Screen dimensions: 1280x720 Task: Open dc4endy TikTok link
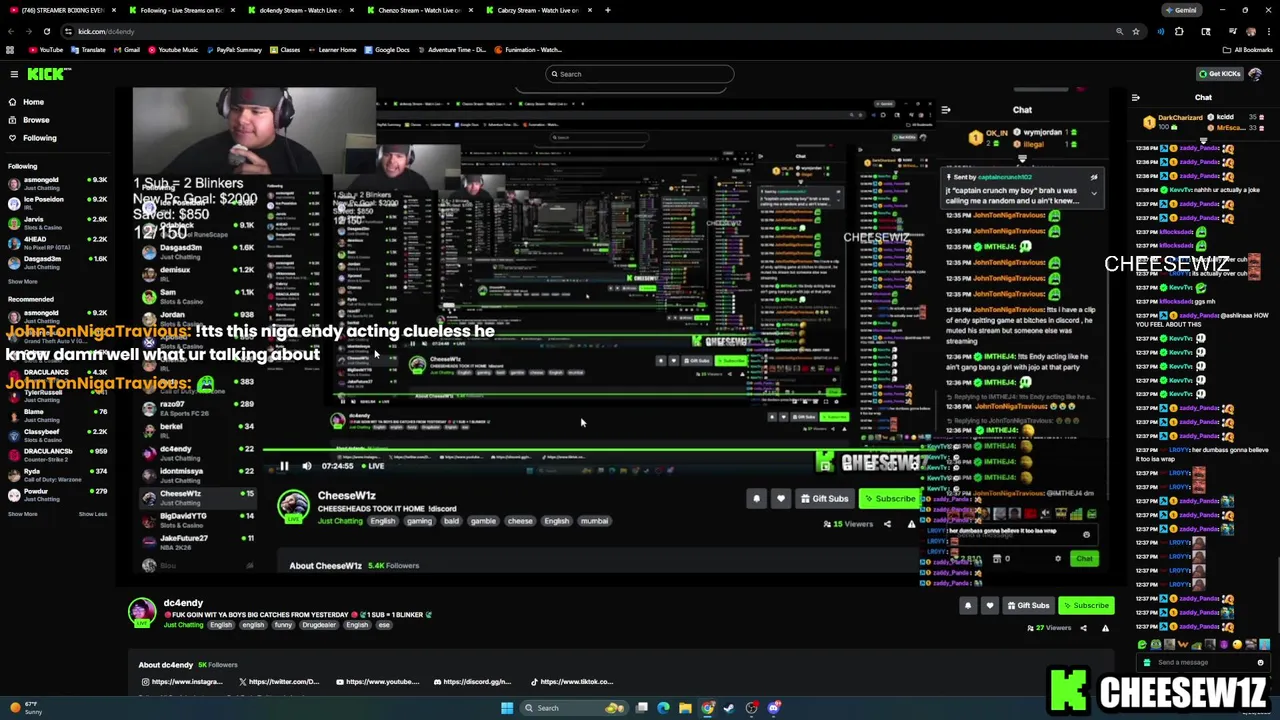(x=572, y=682)
